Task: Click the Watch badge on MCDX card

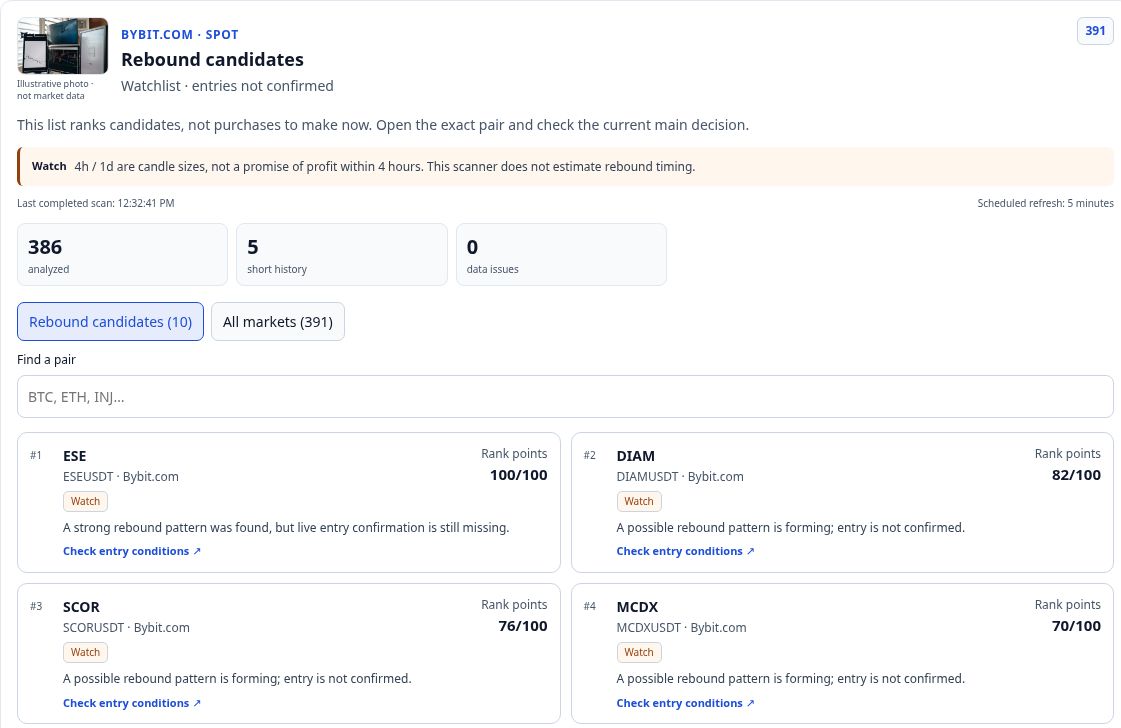Action: point(639,652)
